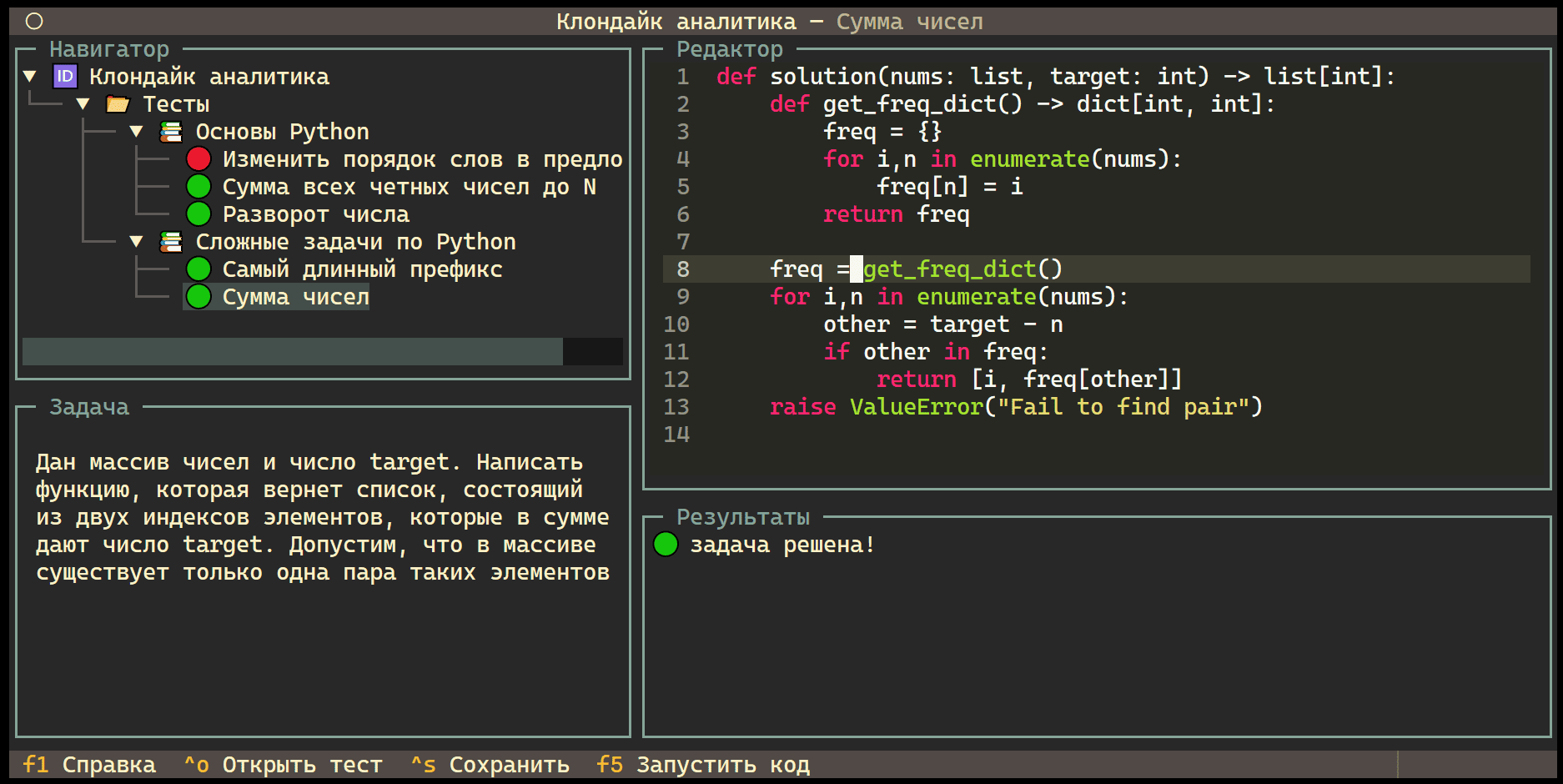Screen dimensions: 1563x784
Task: Click the circle icon in the title bar
Action: 34,22
